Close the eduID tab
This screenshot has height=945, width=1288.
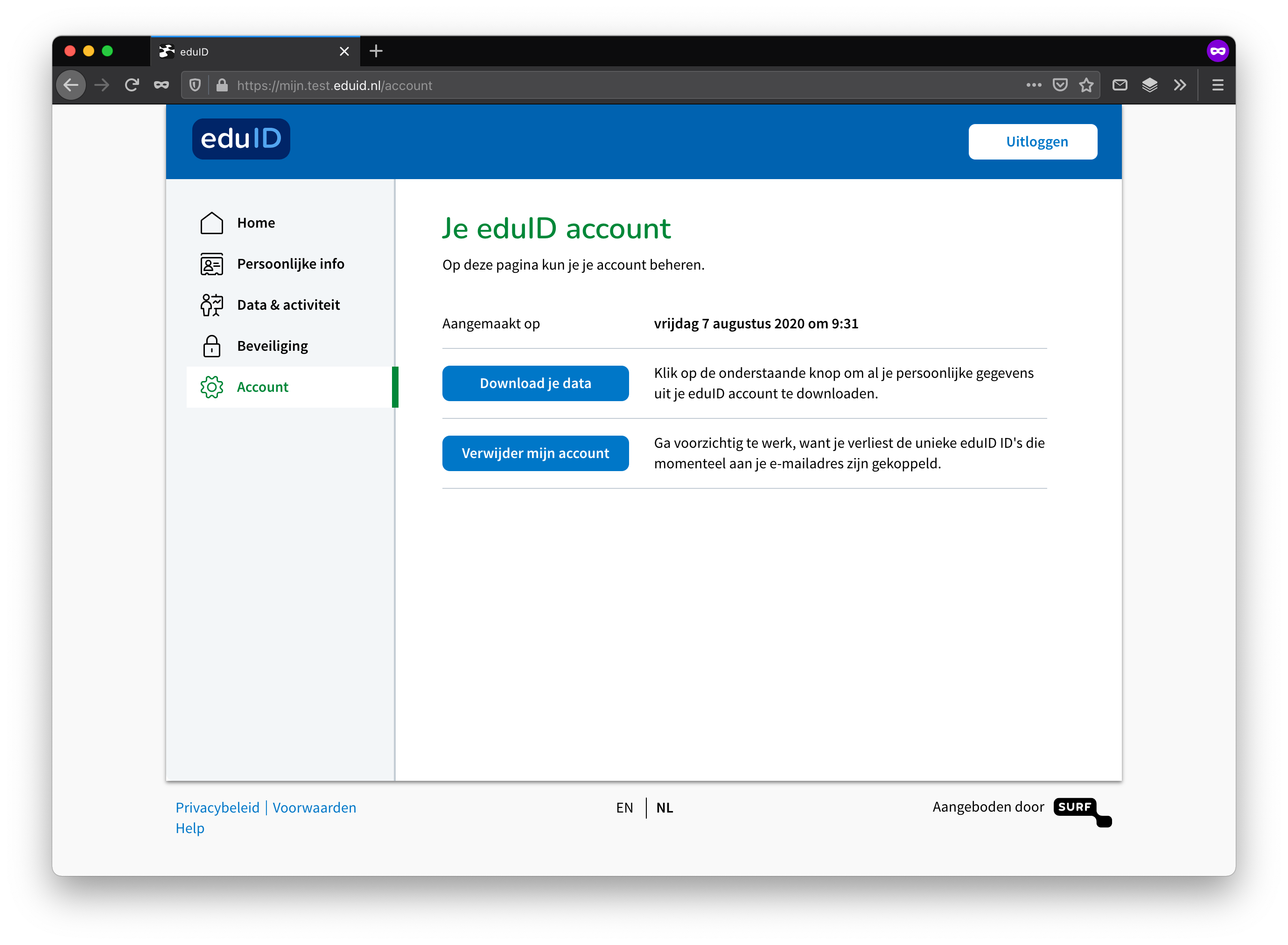(x=344, y=51)
